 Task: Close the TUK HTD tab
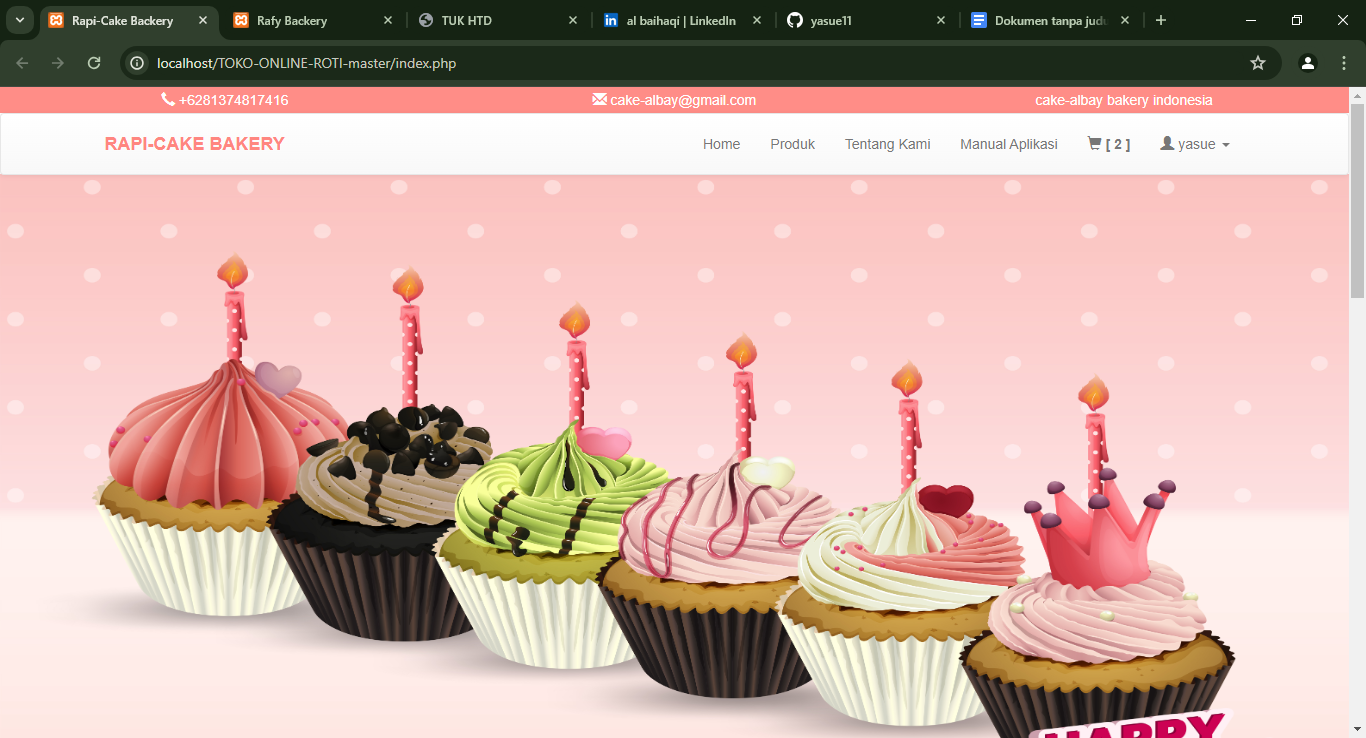(573, 20)
